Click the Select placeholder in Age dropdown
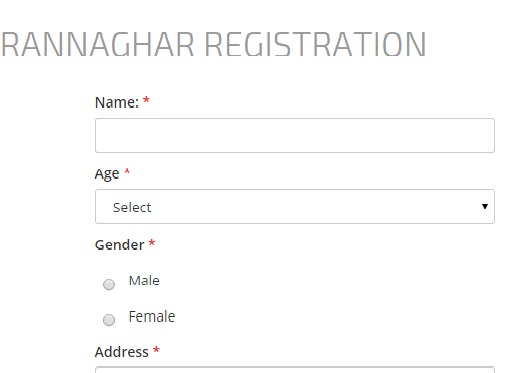 tap(132, 208)
